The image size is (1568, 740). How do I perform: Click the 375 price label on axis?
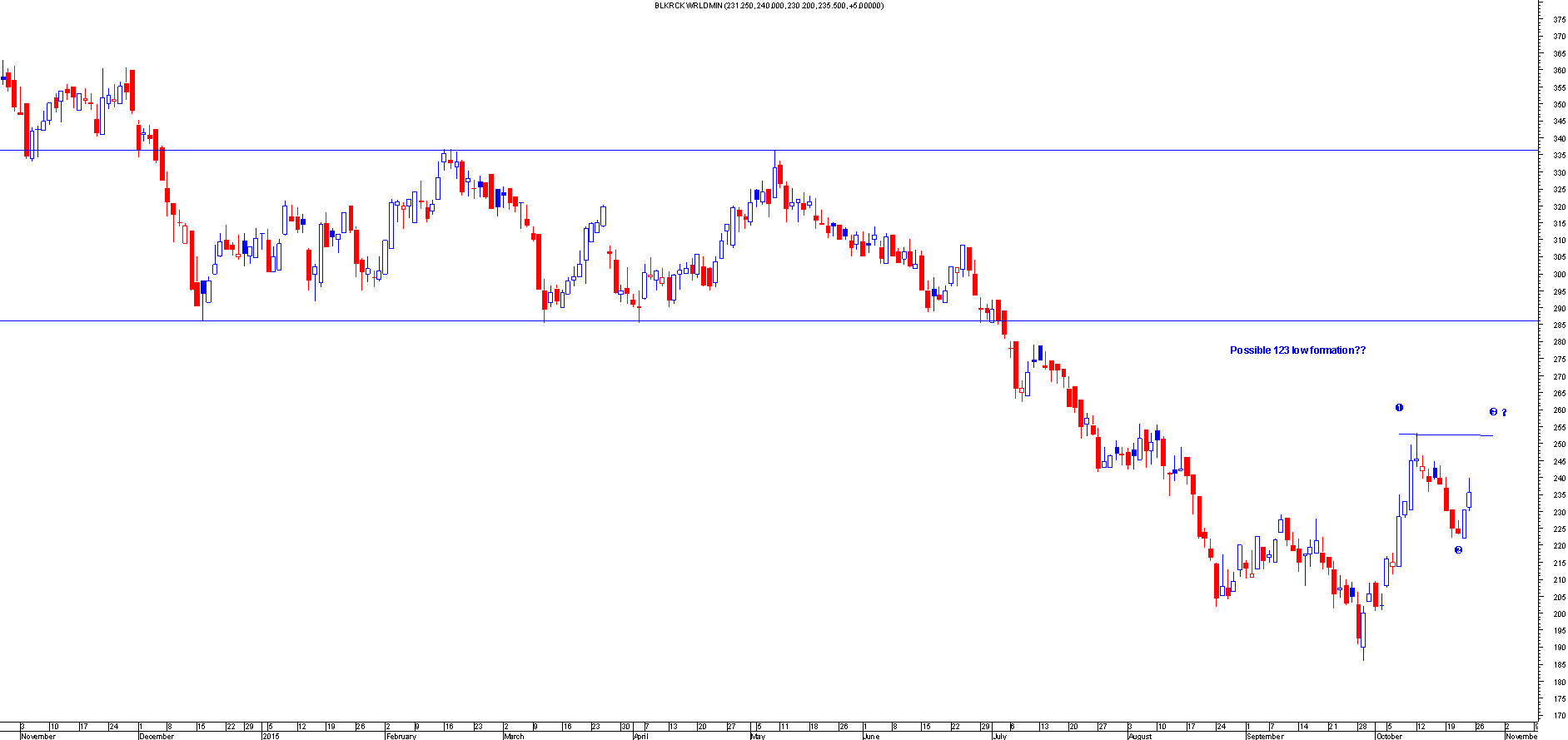click(1558, 20)
